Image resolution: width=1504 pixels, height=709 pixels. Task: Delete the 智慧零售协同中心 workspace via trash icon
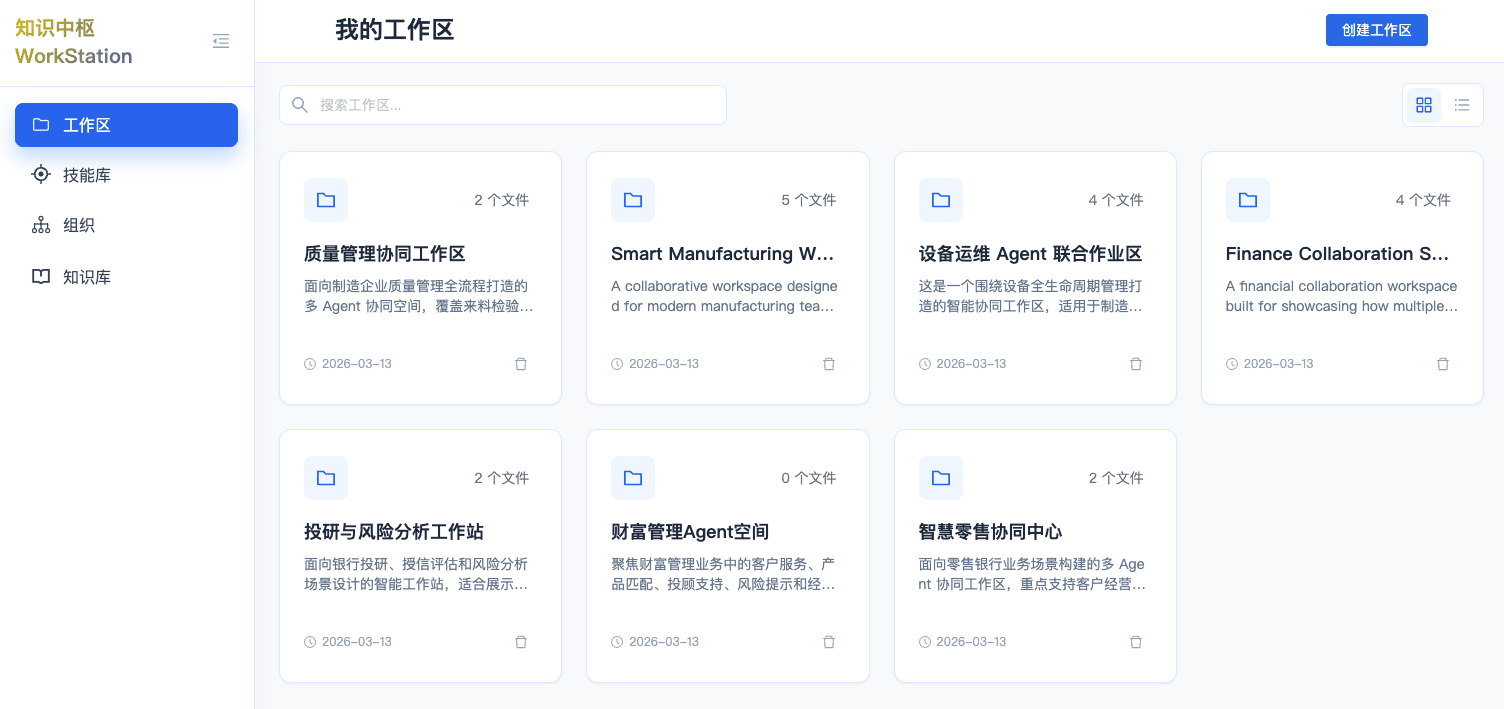pyautogui.click(x=1136, y=642)
